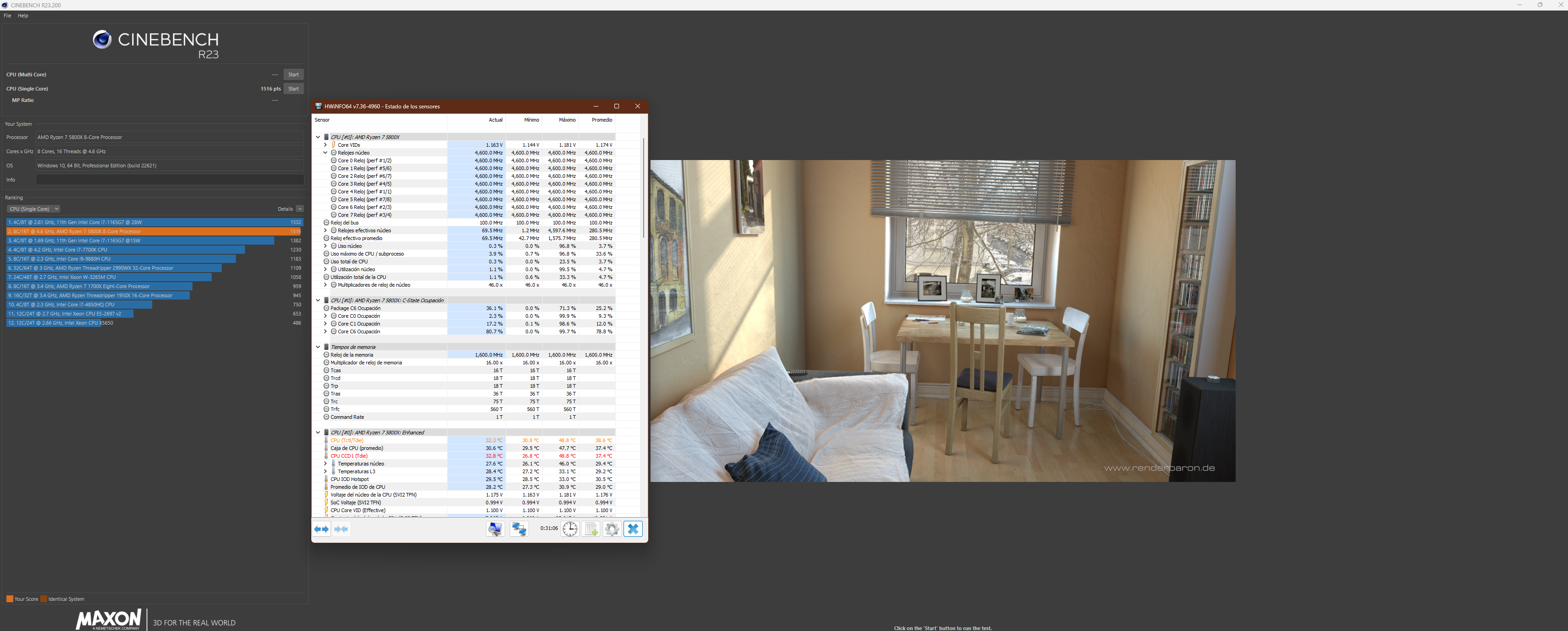Click the icon beside Package C6 Ocupación
The width and height of the screenshot is (1568, 631).
pos(326,308)
